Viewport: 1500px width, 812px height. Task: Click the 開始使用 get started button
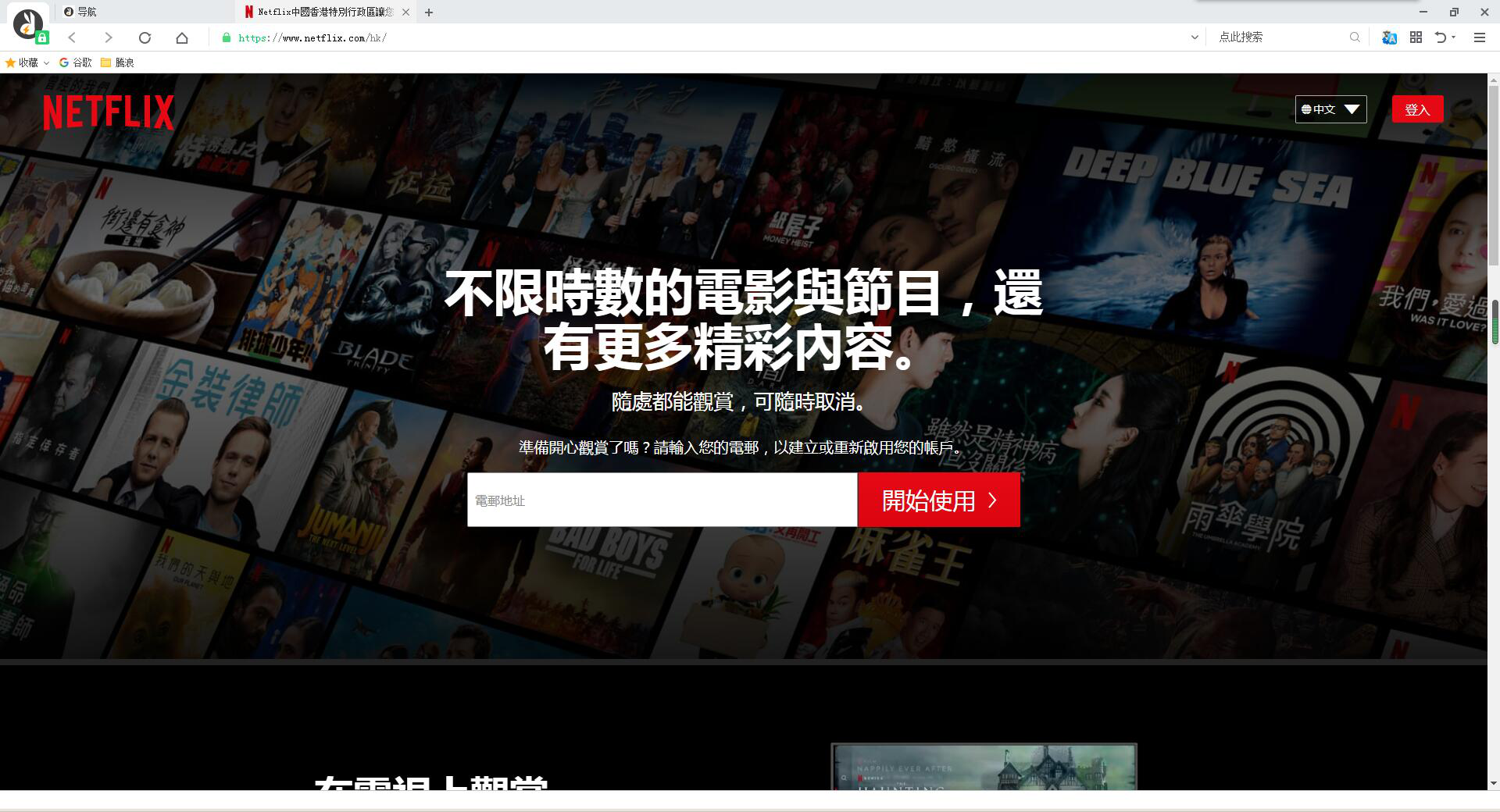click(939, 500)
